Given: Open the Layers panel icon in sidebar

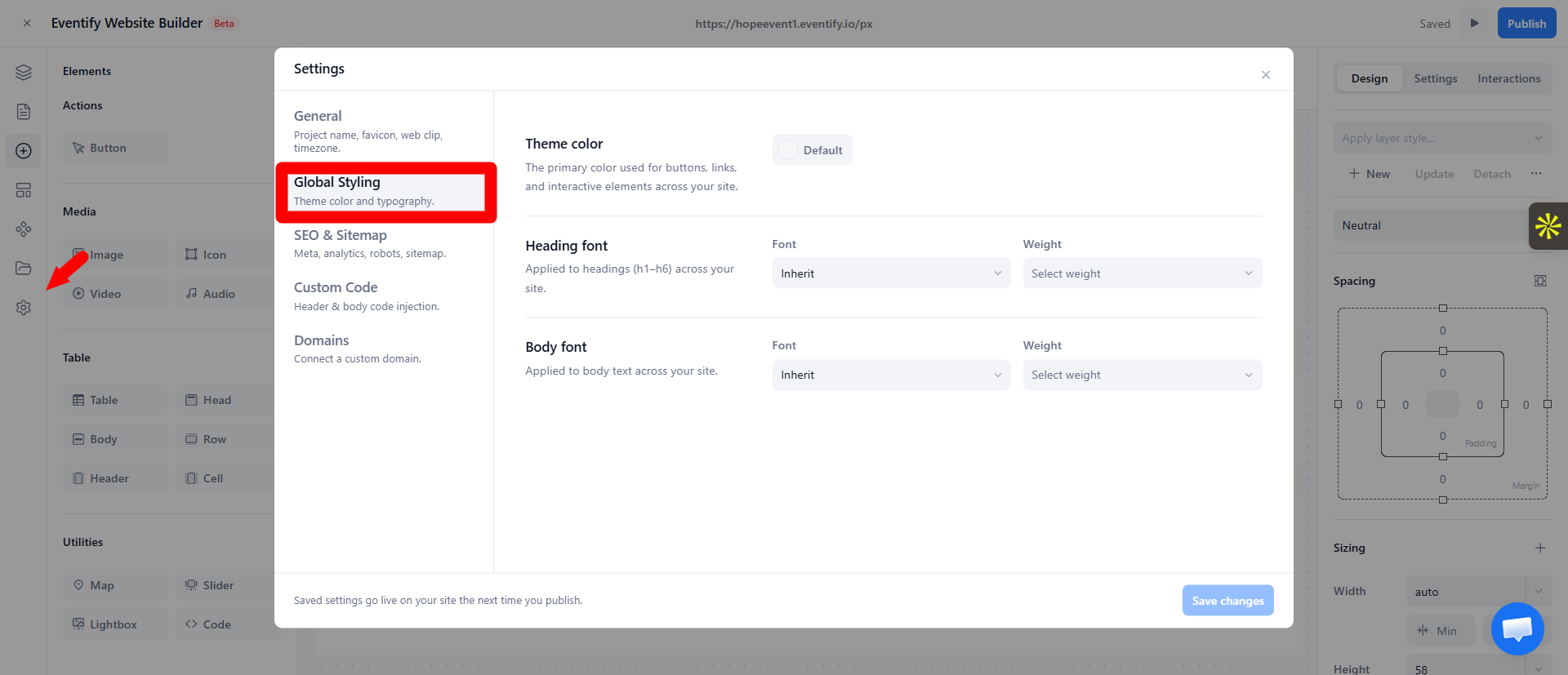Looking at the screenshot, I should tap(24, 73).
